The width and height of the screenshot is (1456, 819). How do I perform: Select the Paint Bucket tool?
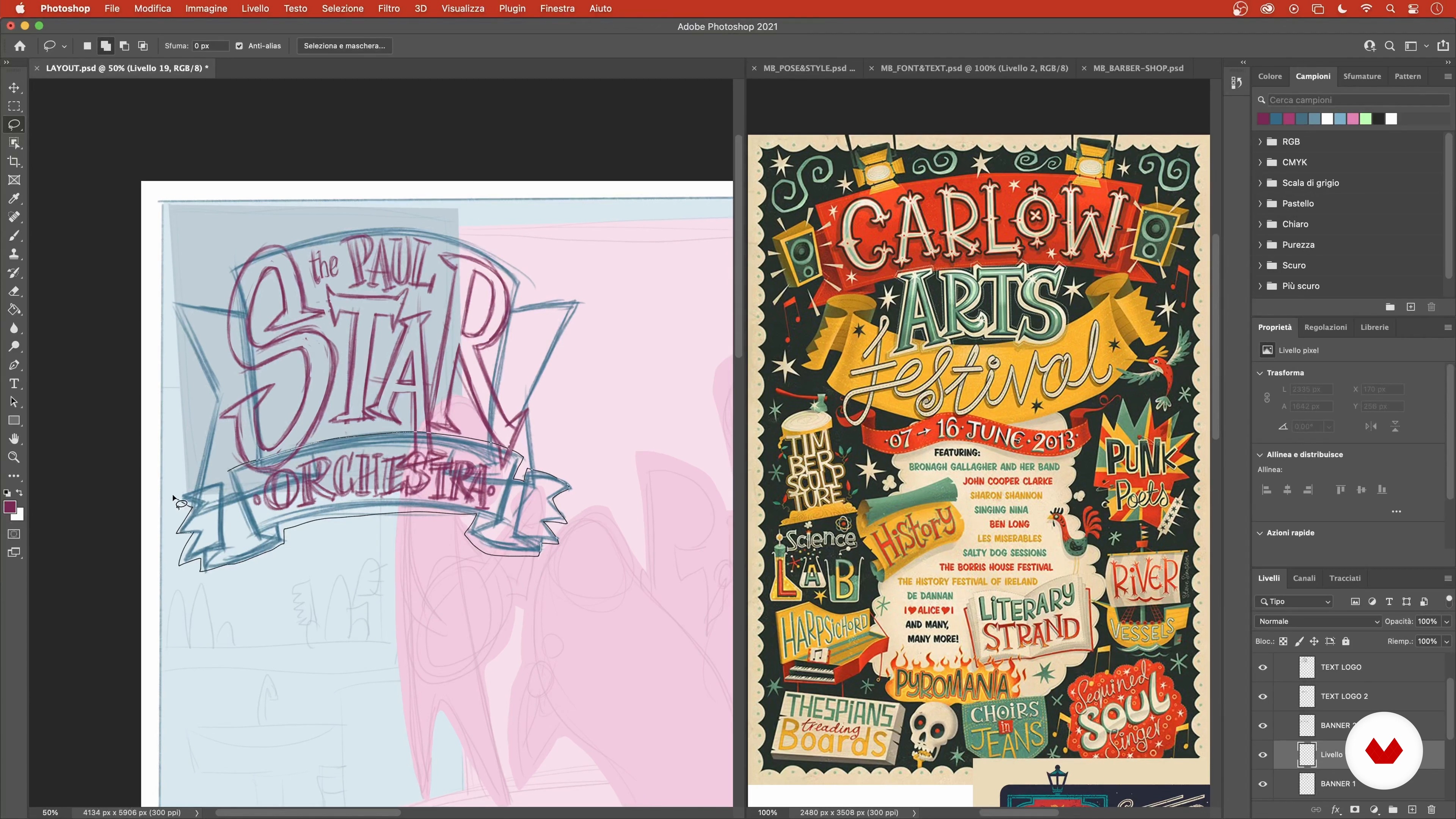click(x=14, y=310)
